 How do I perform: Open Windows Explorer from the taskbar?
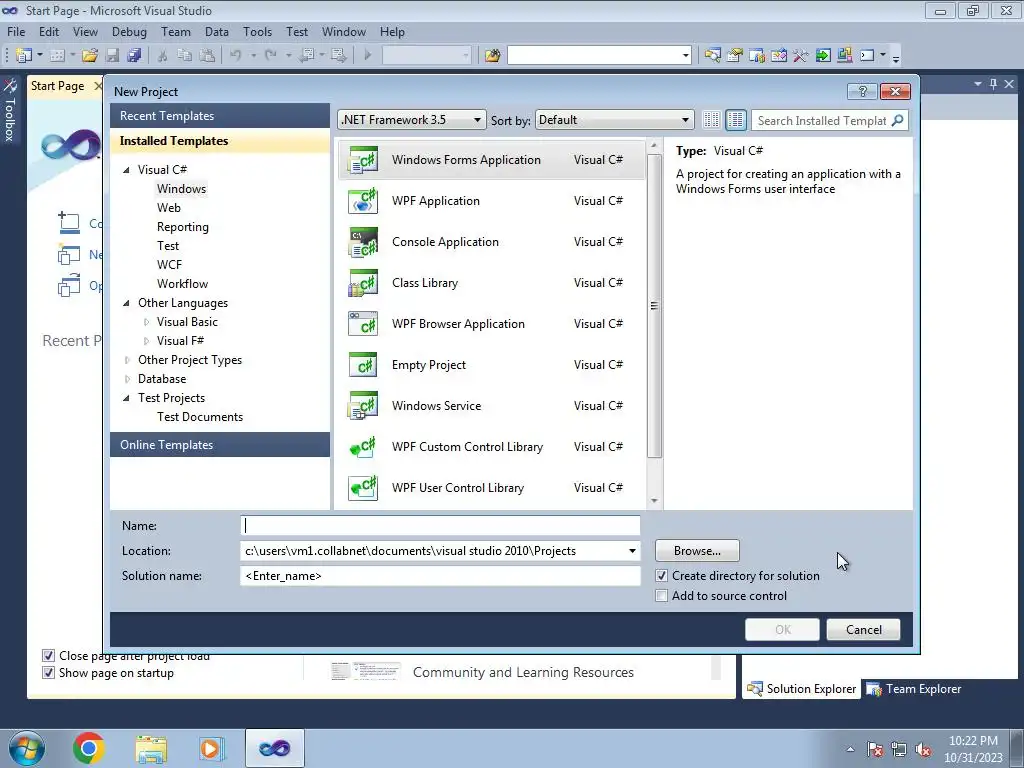(x=151, y=748)
